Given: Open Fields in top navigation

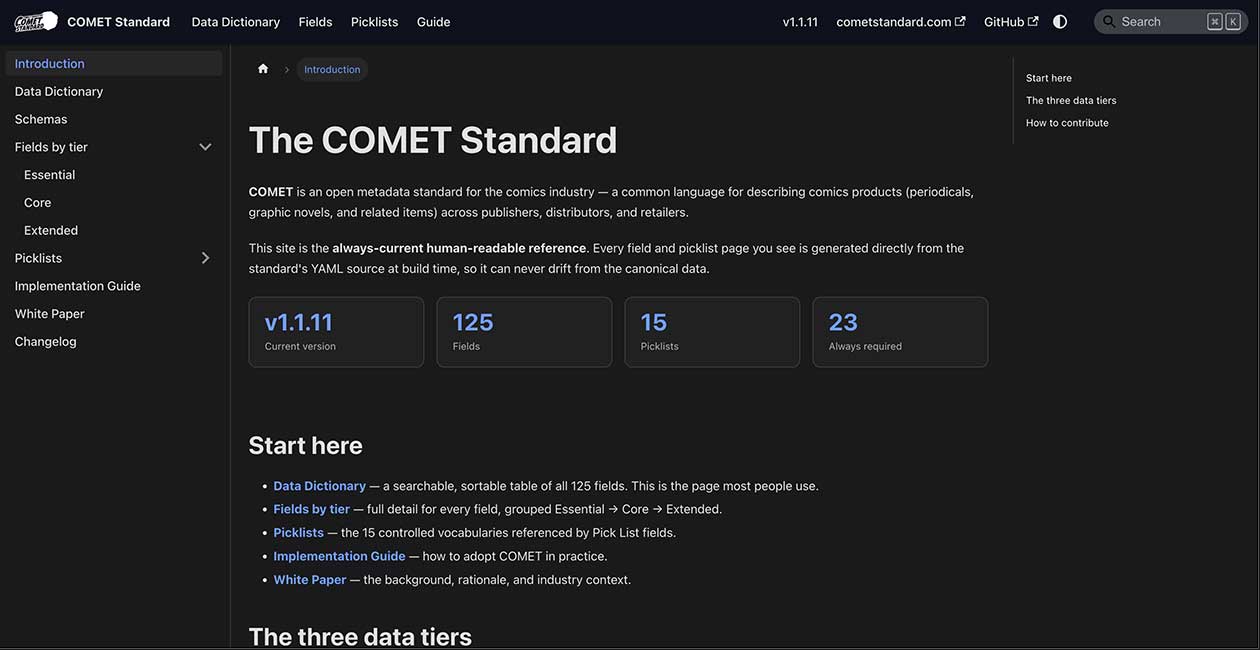Looking at the screenshot, I should tap(315, 21).
